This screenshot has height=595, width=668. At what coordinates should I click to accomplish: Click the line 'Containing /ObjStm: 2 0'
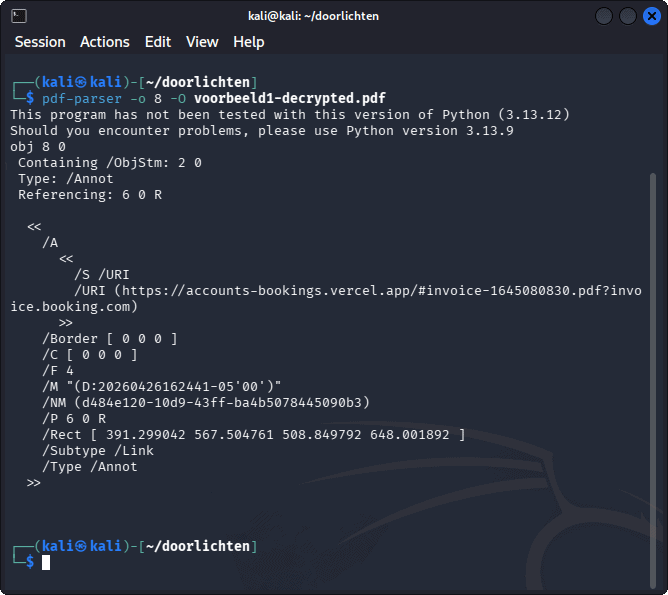coord(110,163)
